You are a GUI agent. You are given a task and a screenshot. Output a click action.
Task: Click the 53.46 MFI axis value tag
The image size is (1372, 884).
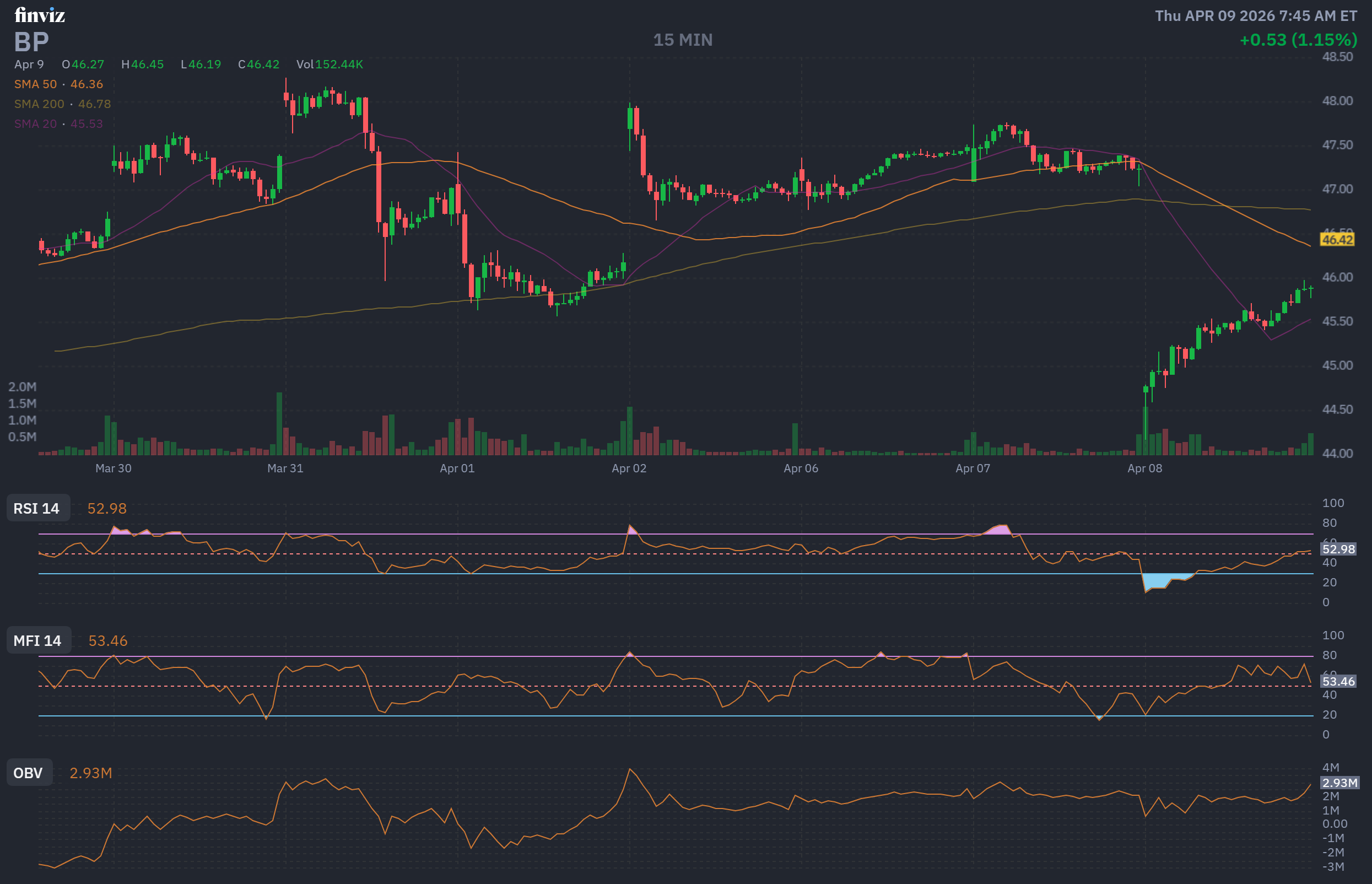click(x=1338, y=681)
